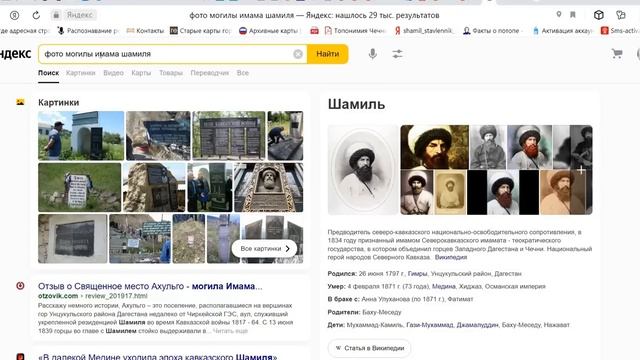Switch to the 'Картинки' tab
The image size is (640, 360).
[x=80, y=73]
